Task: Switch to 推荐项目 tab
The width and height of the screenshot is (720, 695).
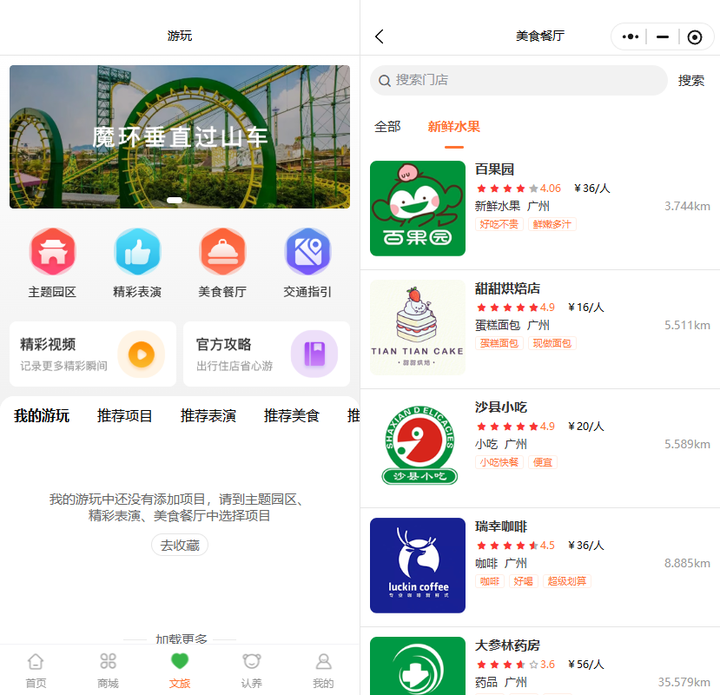Action: (x=124, y=416)
